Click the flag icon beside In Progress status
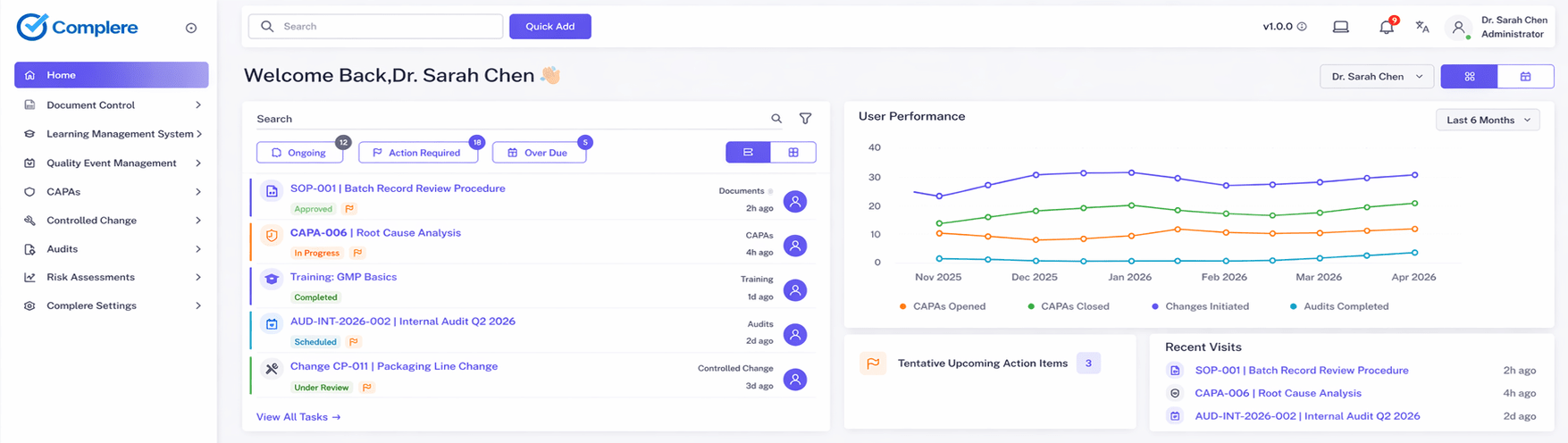 pos(356,253)
